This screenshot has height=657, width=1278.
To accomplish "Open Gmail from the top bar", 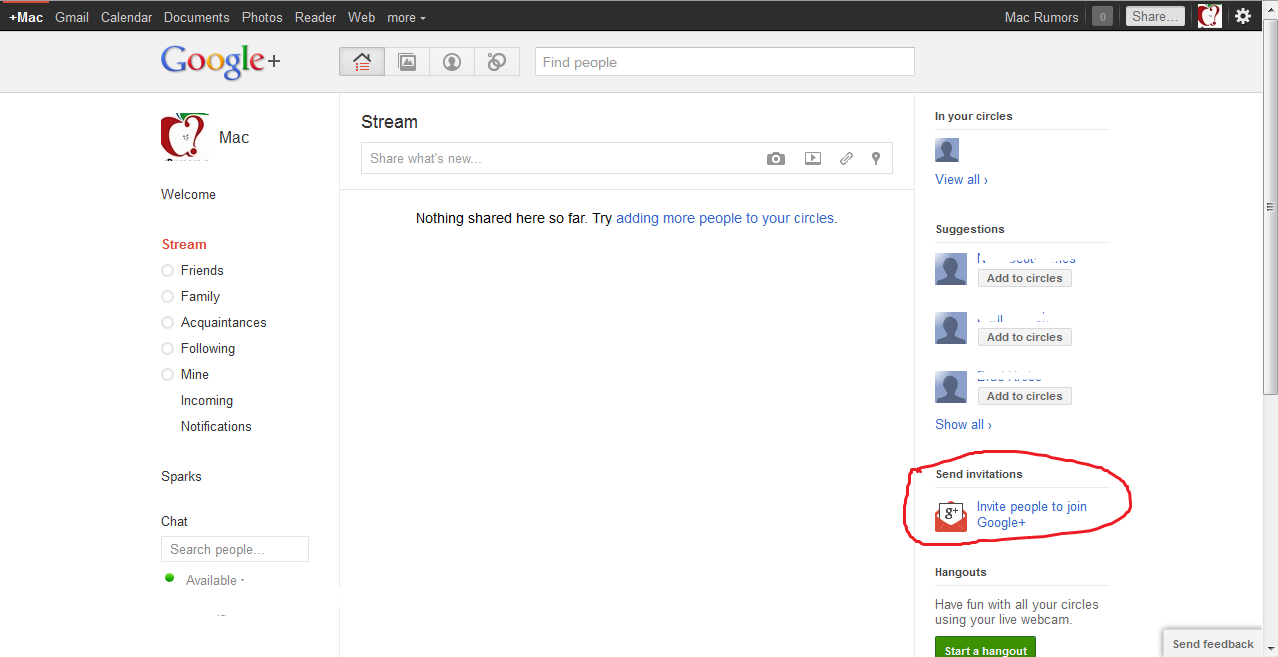I will [x=72, y=17].
